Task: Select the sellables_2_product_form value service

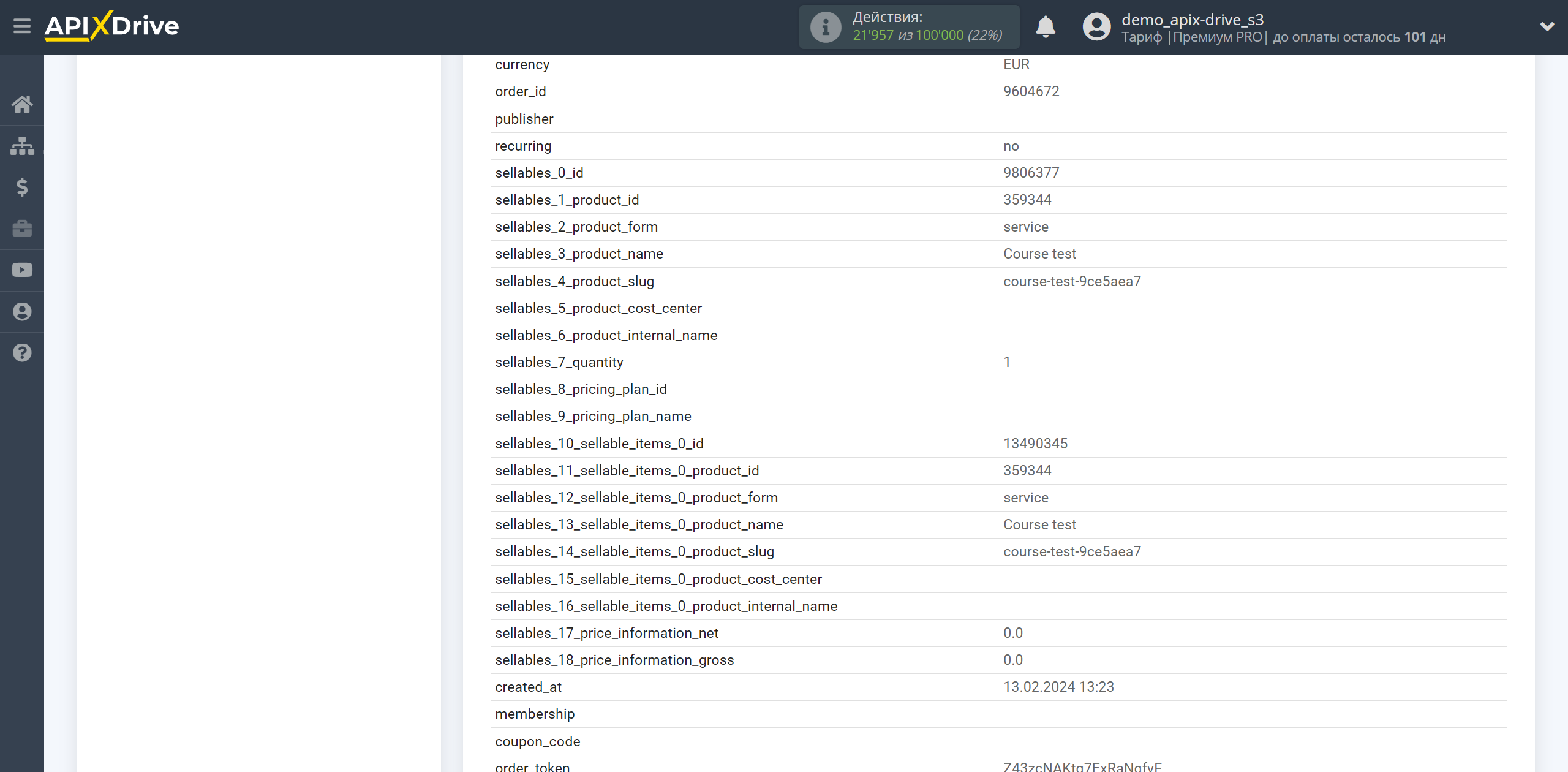Action: tap(1025, 227)
